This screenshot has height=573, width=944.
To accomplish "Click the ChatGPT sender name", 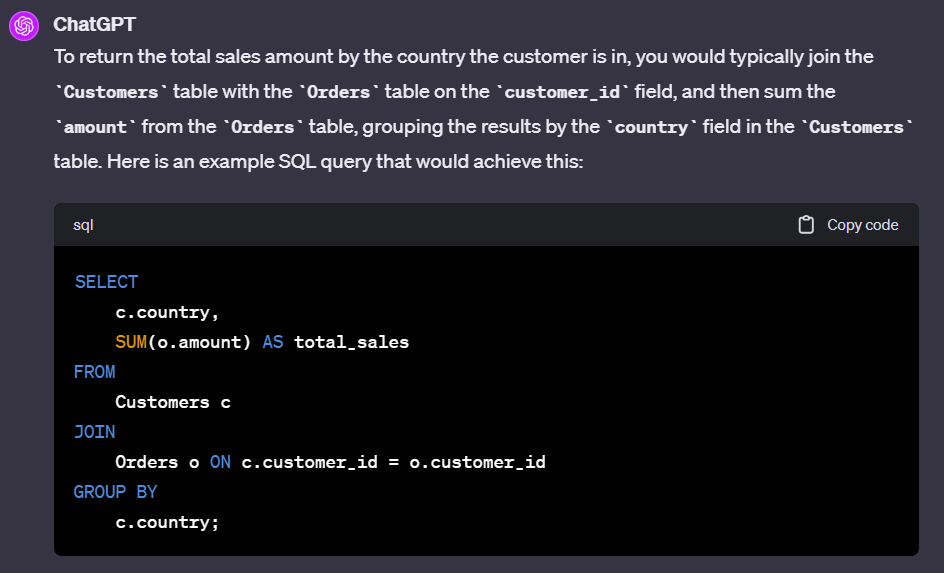I will (x=94, y=24).
